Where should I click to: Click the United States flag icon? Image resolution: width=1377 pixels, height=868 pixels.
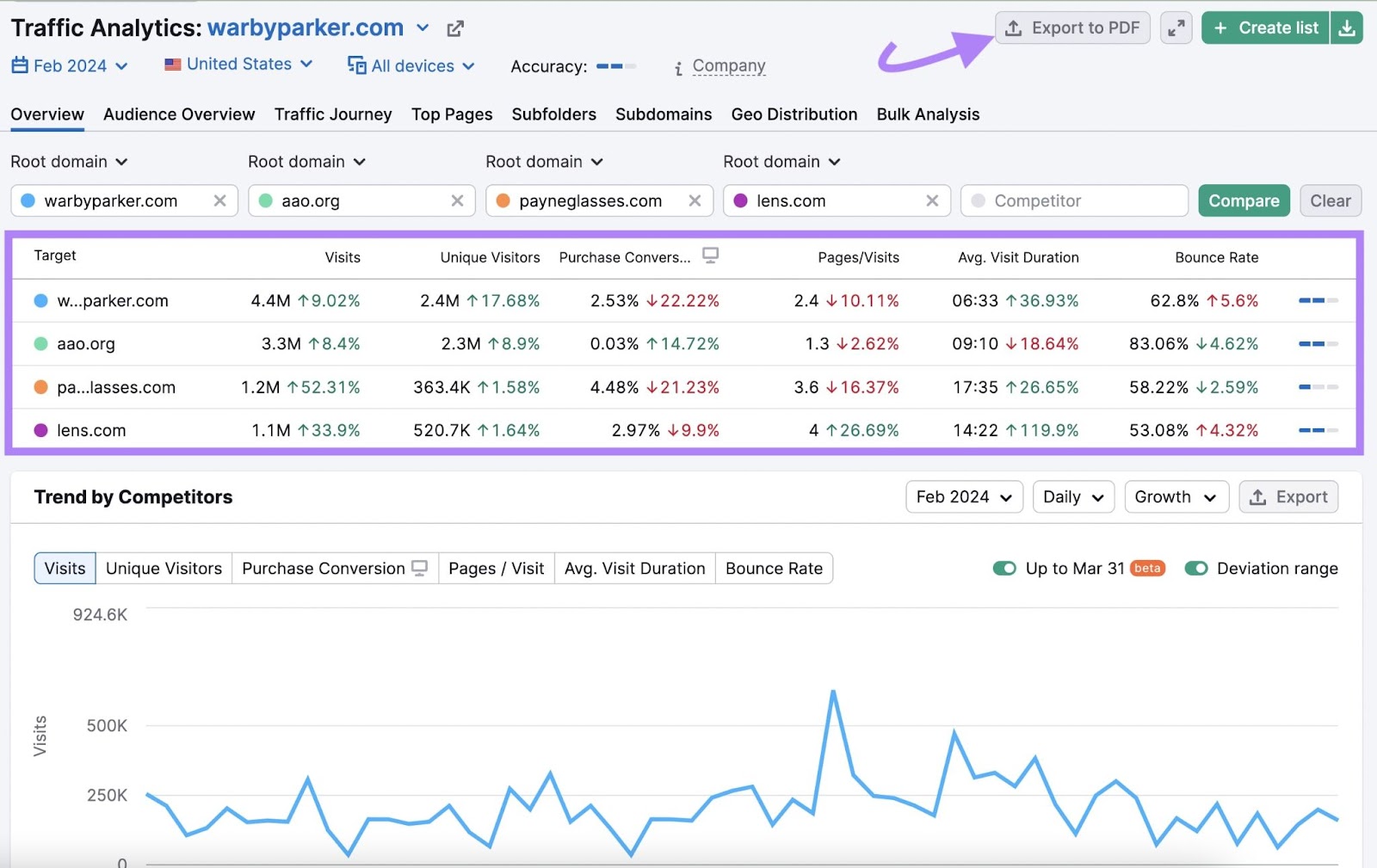(x=172, y=64)
